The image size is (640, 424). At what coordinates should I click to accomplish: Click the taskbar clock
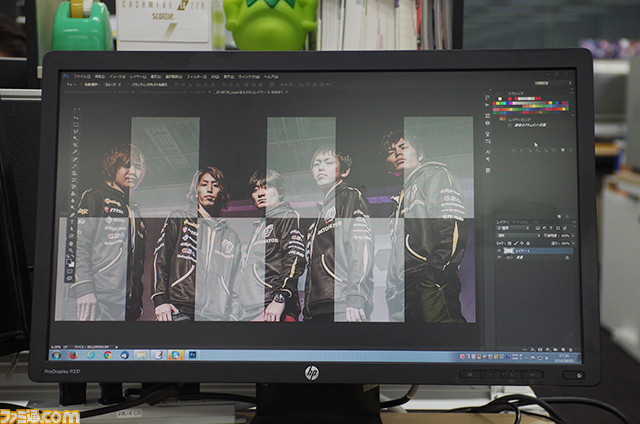tap(564, 358)
